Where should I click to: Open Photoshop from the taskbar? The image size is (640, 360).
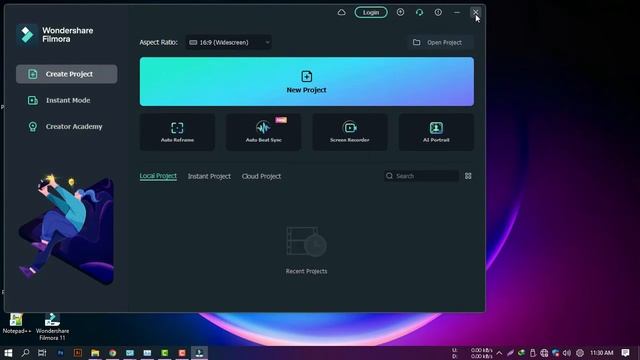pyautogui.click(x=60, y=353)
